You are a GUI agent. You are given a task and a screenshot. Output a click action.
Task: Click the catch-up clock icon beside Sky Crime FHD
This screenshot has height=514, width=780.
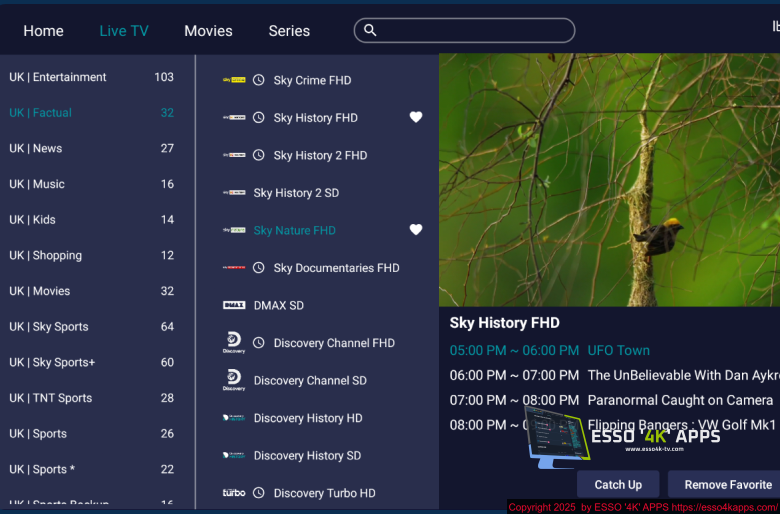click(x=258, y=80)
